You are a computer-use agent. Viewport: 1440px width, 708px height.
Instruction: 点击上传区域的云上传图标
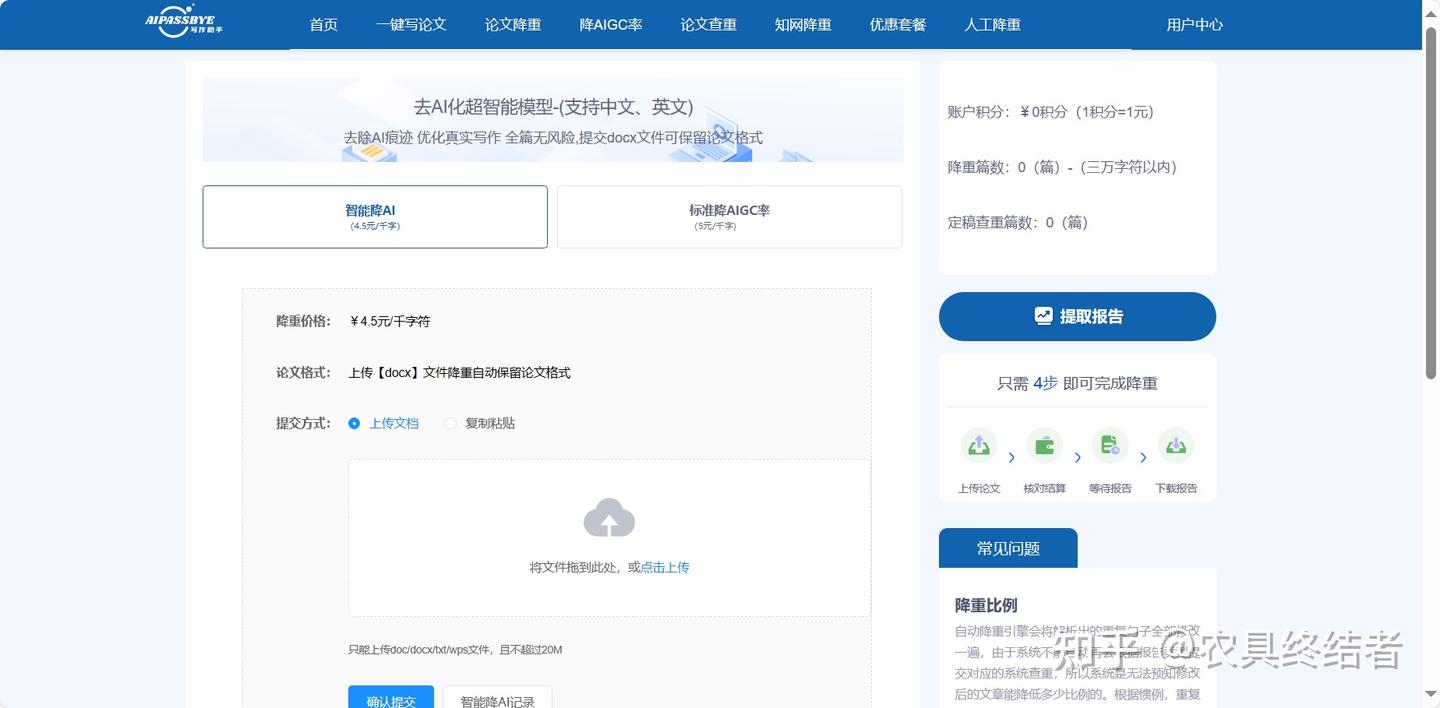(609, 518)
